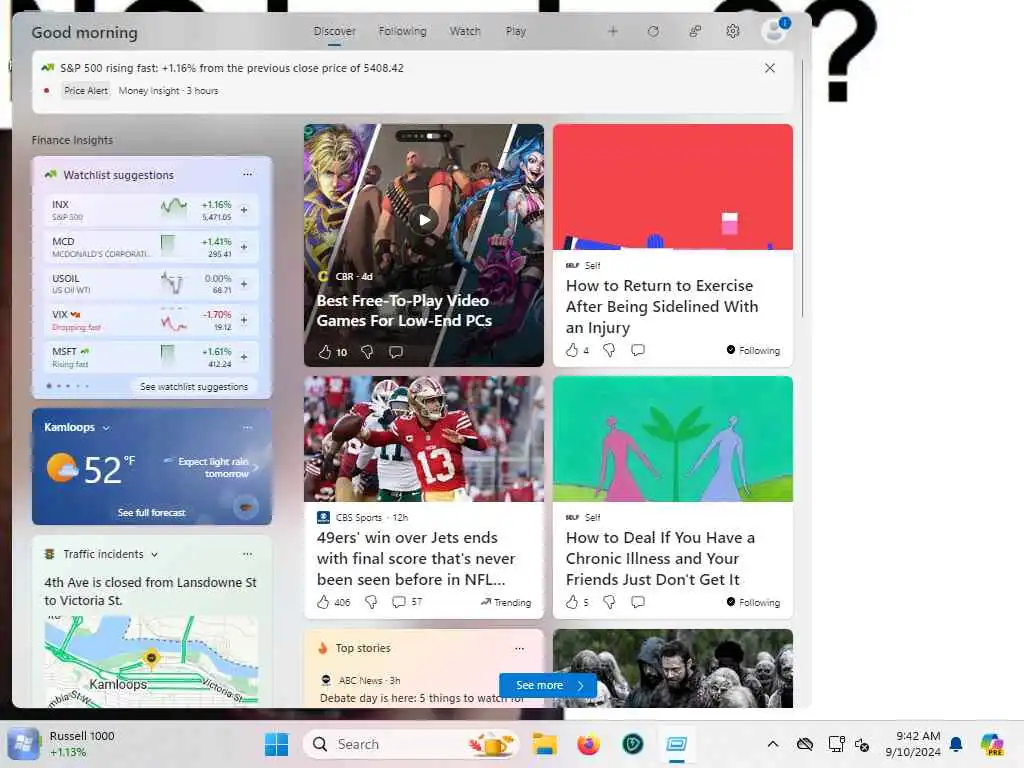Open comments on 49ers article
Screen dimensions: 1024x768
398,602
